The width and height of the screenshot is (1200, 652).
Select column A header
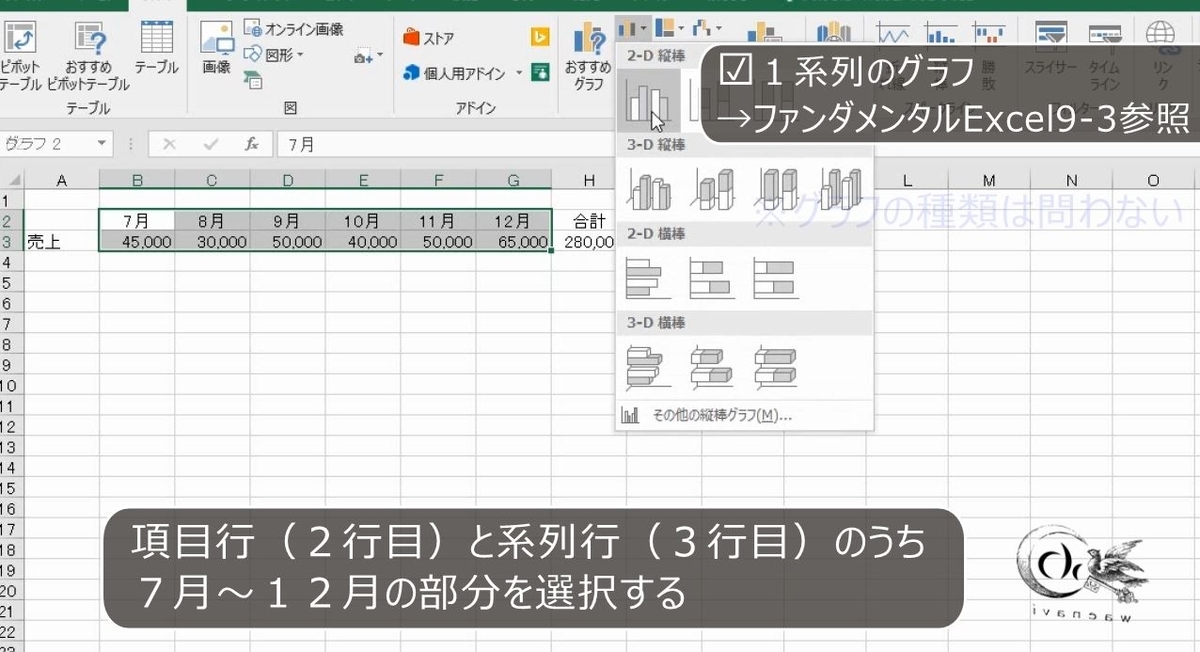[61, 180]
